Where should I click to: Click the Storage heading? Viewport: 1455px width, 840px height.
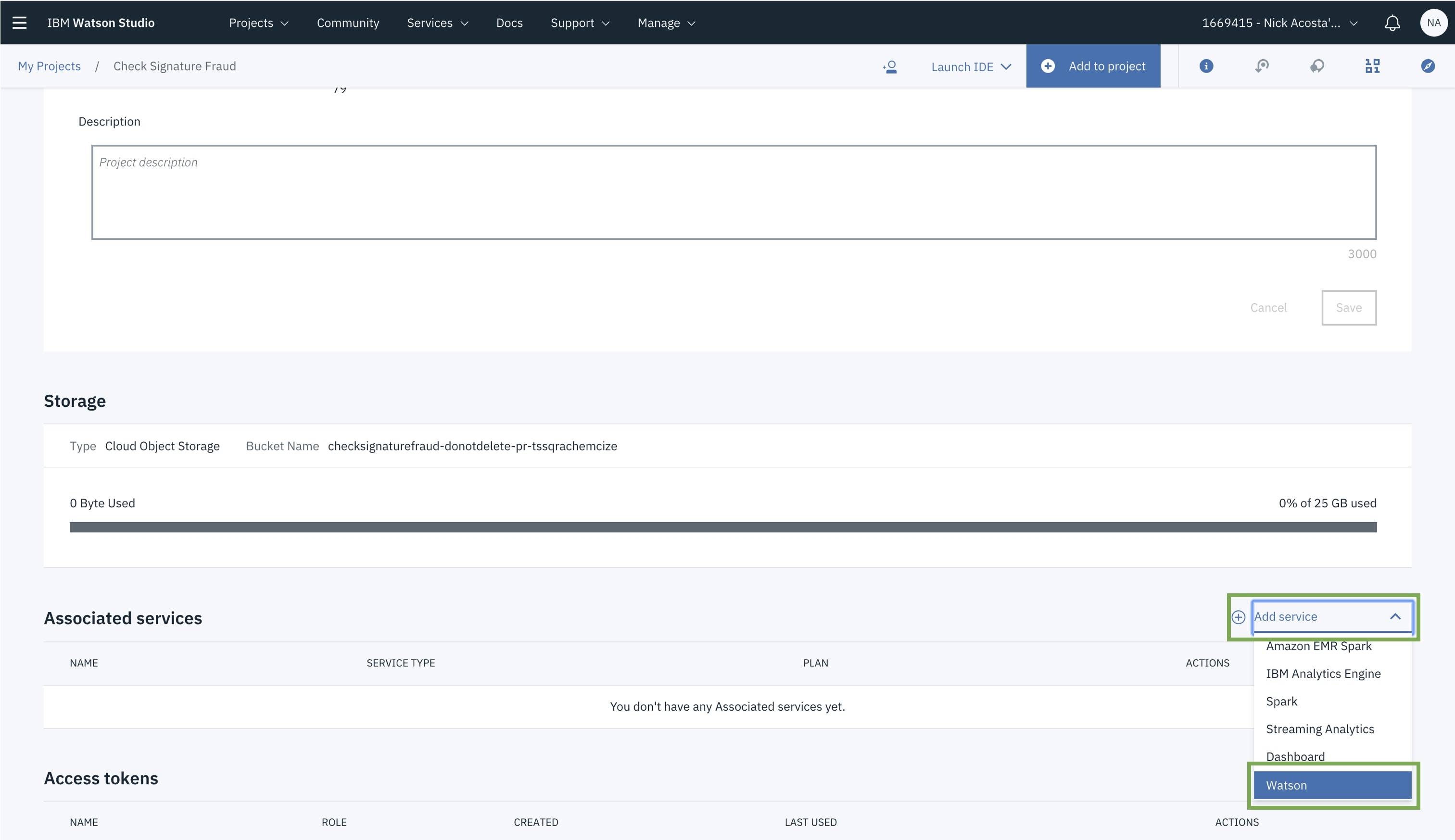(x=75, y=401)
